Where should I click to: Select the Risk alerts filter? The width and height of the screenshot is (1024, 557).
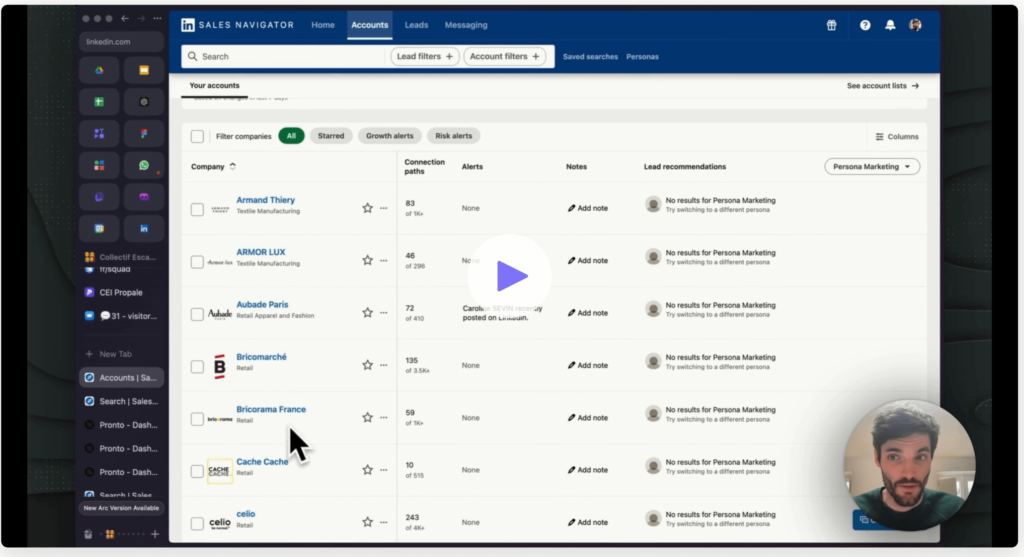pos(453,136)
